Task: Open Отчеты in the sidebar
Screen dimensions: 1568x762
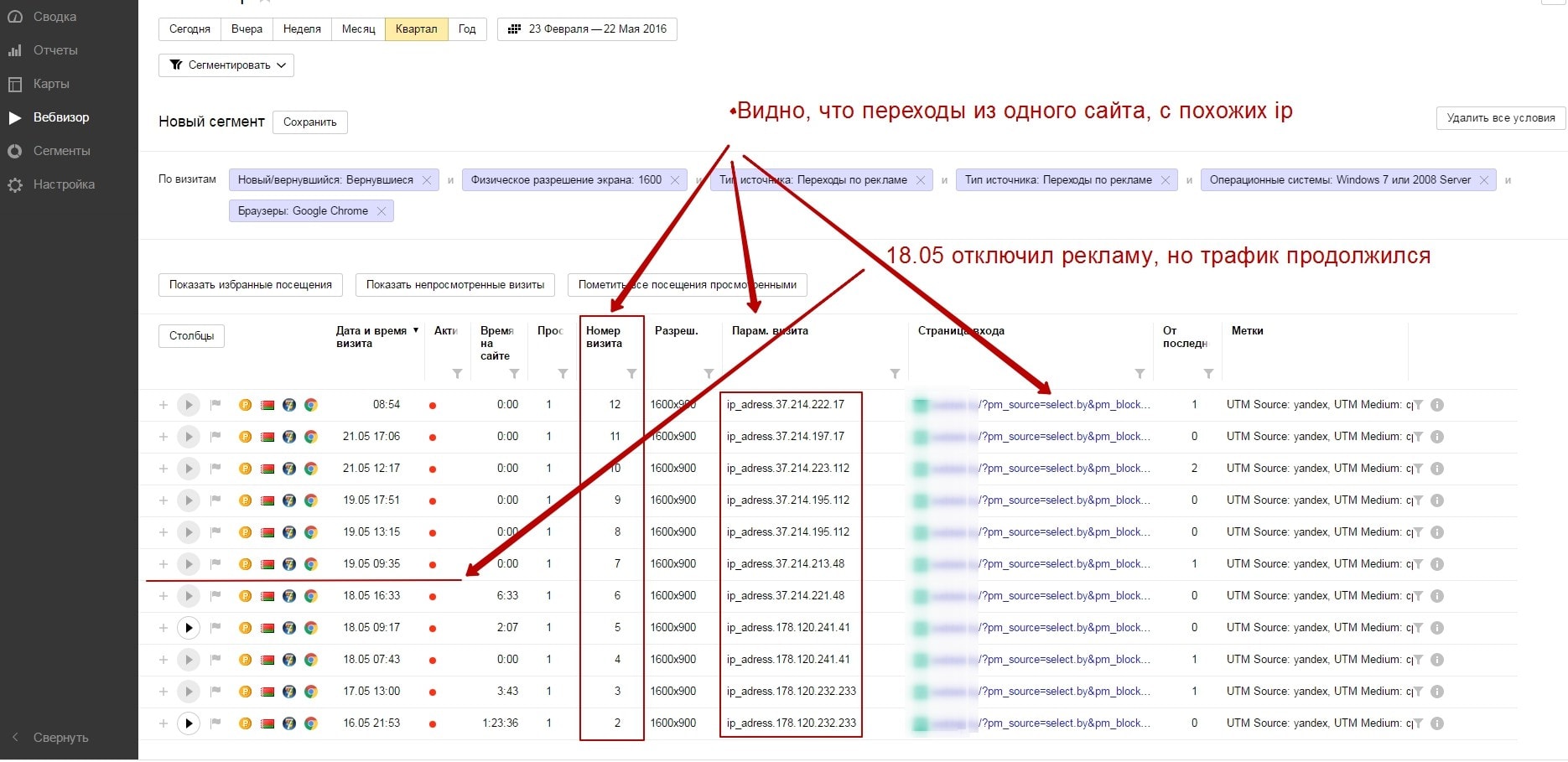Action: coord(55,50)
